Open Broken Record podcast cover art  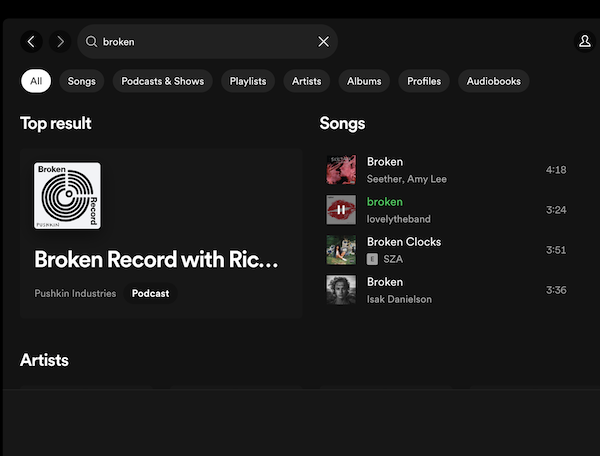coord(67,196)
